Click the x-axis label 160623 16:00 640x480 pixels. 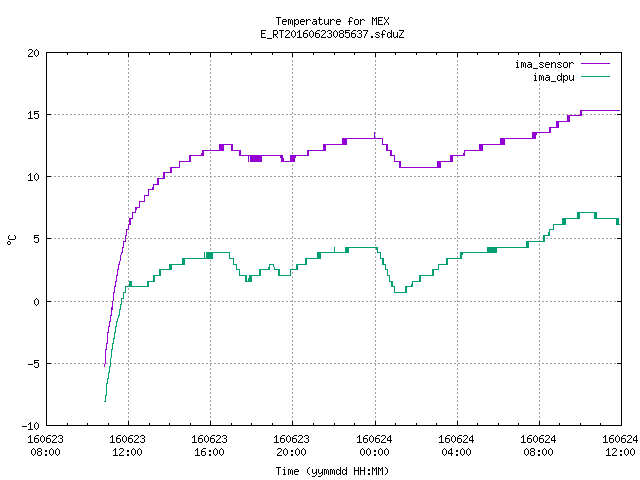click(x=209, y=446)
